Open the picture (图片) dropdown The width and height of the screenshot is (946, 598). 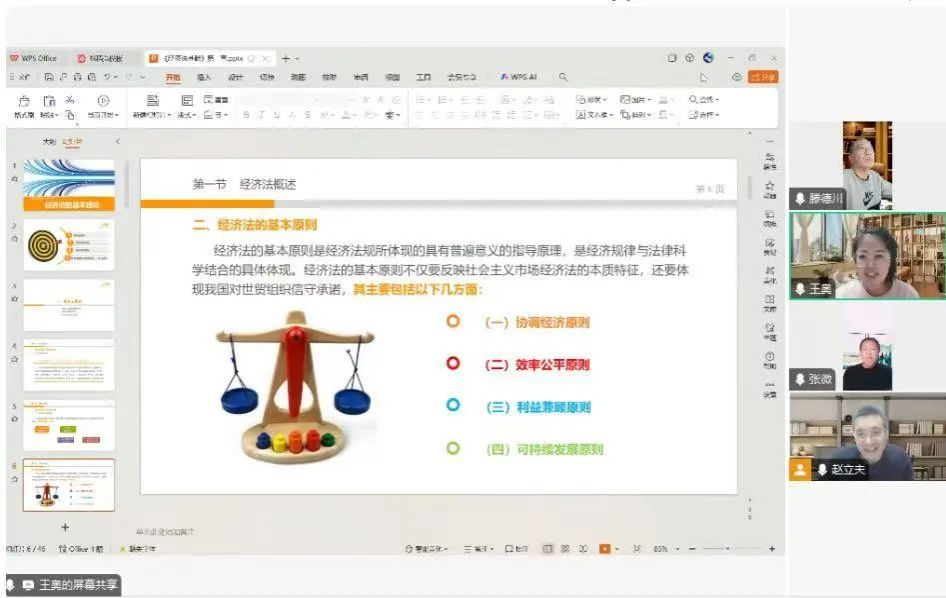pyautogui.click(x=636, y=100)
